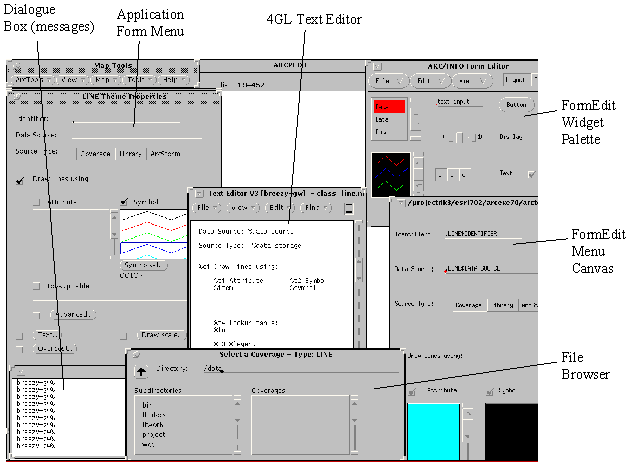
Task: Select the three-cell choice widget in palette
Action: tap(452, 175)
